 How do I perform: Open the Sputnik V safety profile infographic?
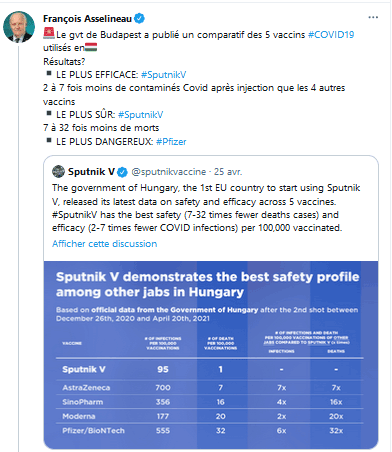click(x=211, y=355)
